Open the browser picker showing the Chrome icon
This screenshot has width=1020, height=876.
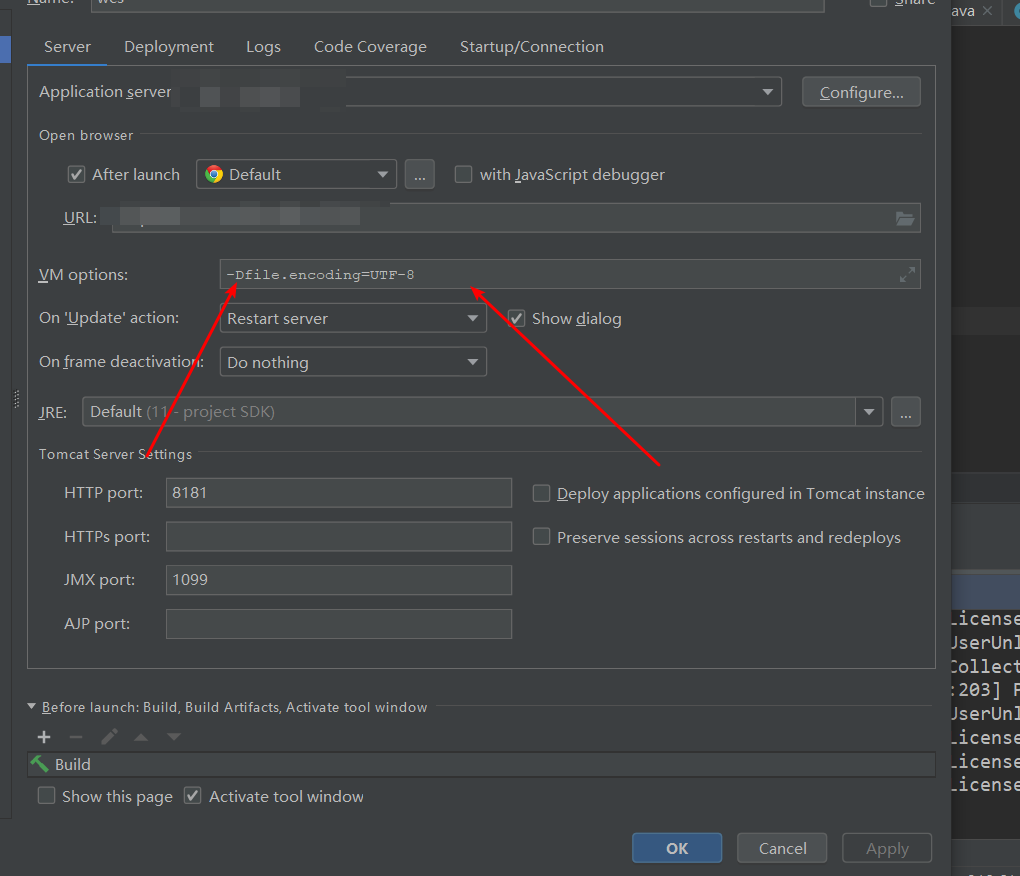click(x=295, y=173)
